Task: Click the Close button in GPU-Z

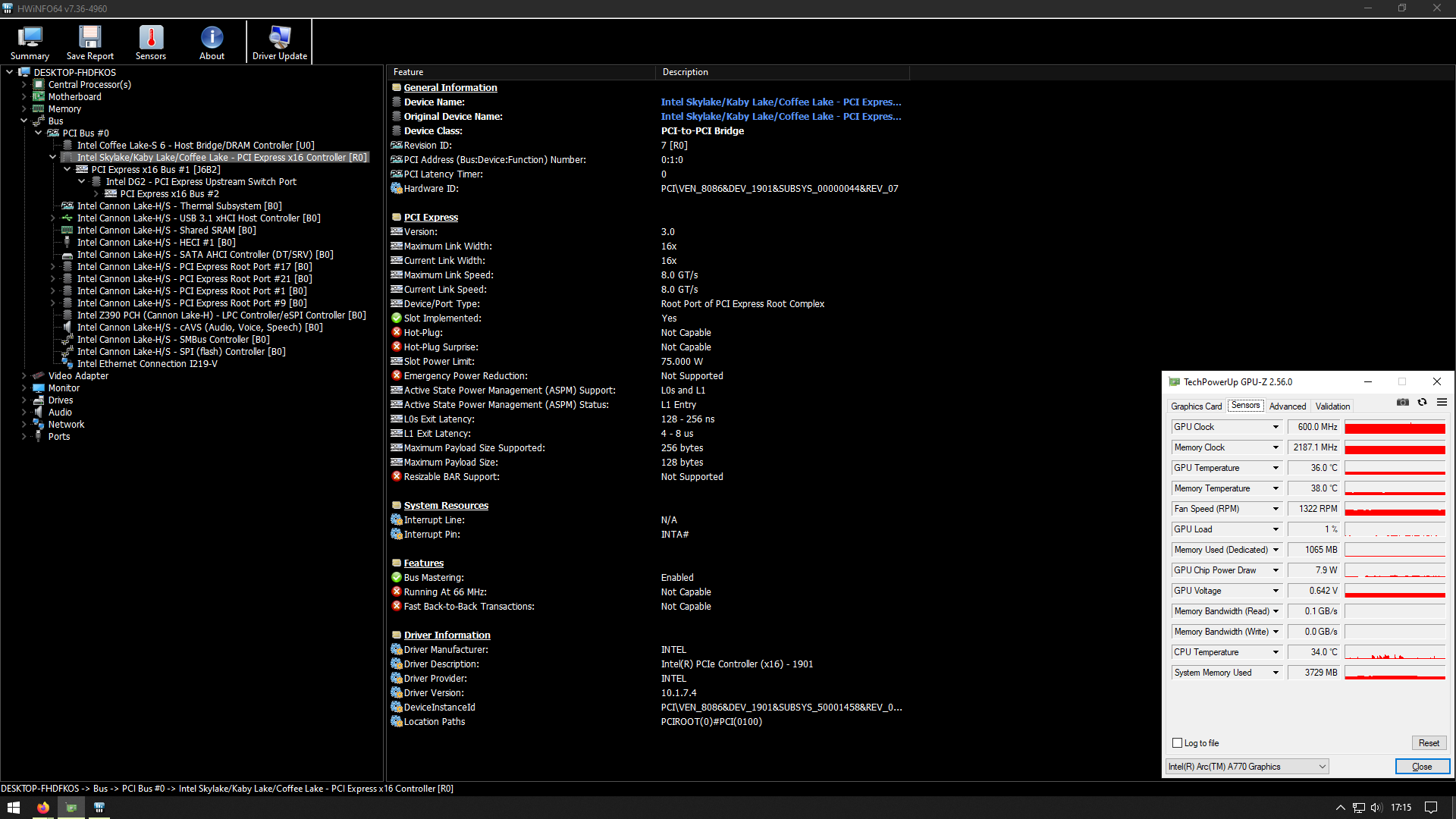Action: (1422, 766)
